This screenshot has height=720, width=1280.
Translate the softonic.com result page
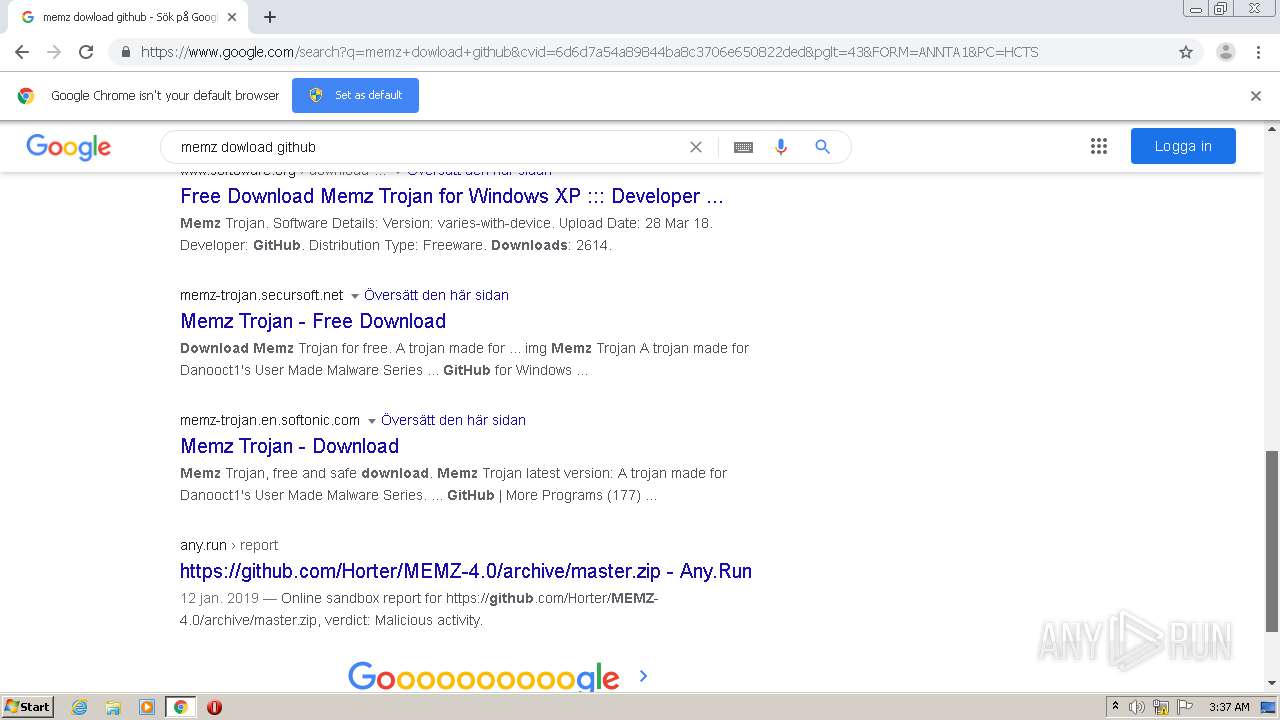click(x=453, y=420)
